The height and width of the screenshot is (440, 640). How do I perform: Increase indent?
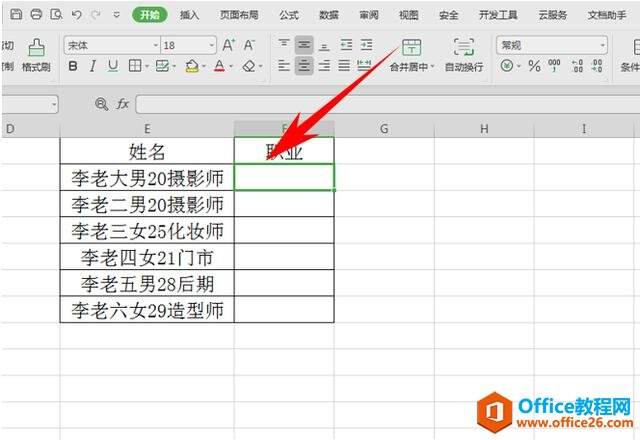pyautogui.click(x=366, y=44)
